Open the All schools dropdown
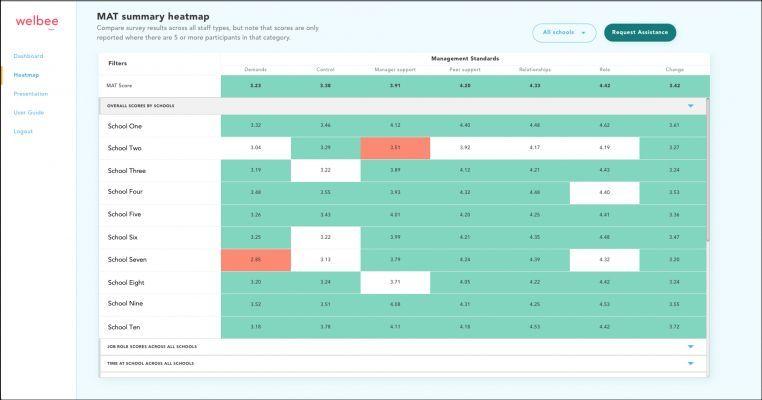Viewport: 762px width, 400px height. [564, 33]
